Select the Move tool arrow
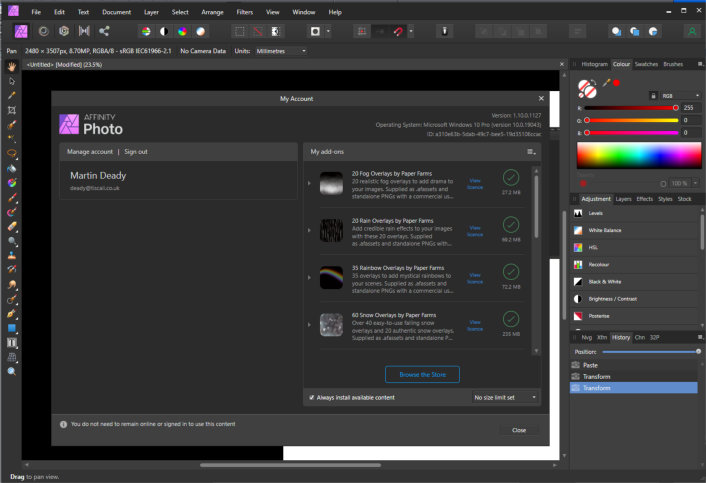The width and height of the screenshot is (706, 483). coord(12,81)
